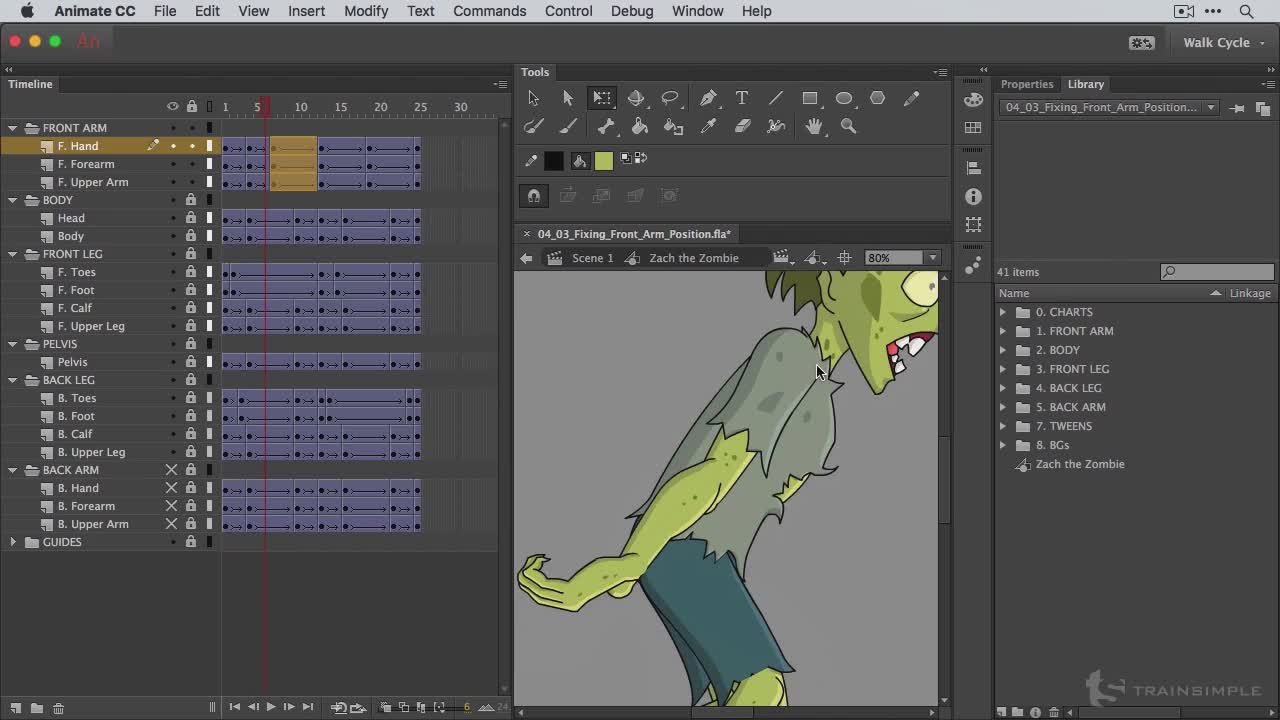1280x720 pixels.
Task: Select the Hand tool
Action: [814, 126]
